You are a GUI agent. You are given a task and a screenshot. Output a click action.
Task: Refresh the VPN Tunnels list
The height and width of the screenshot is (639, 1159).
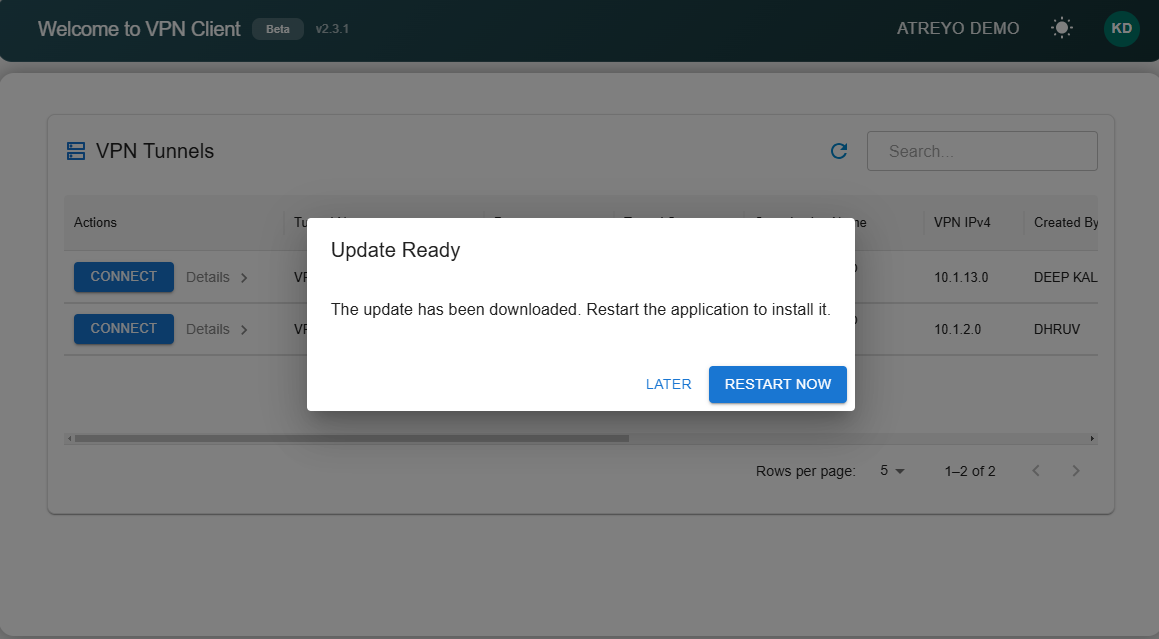[x=839, y=151]
